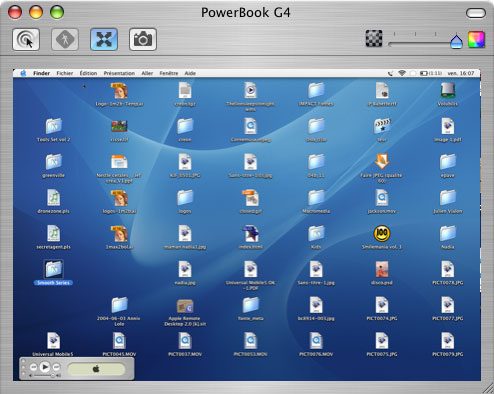Toggle the fit-screen-in-window arrows button
The width and height of the screenshot is (494, 394).
pyautogui.click(x=104, y=39)
